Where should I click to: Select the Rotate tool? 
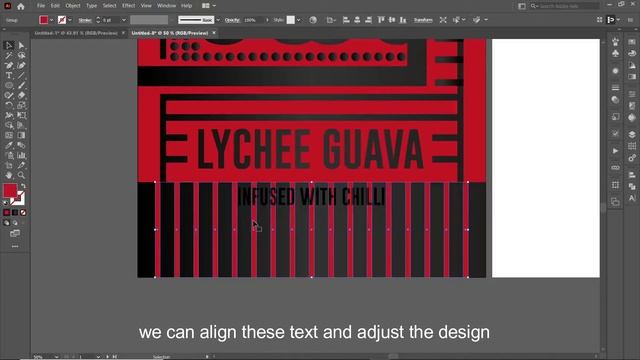(x=9, y=105)
